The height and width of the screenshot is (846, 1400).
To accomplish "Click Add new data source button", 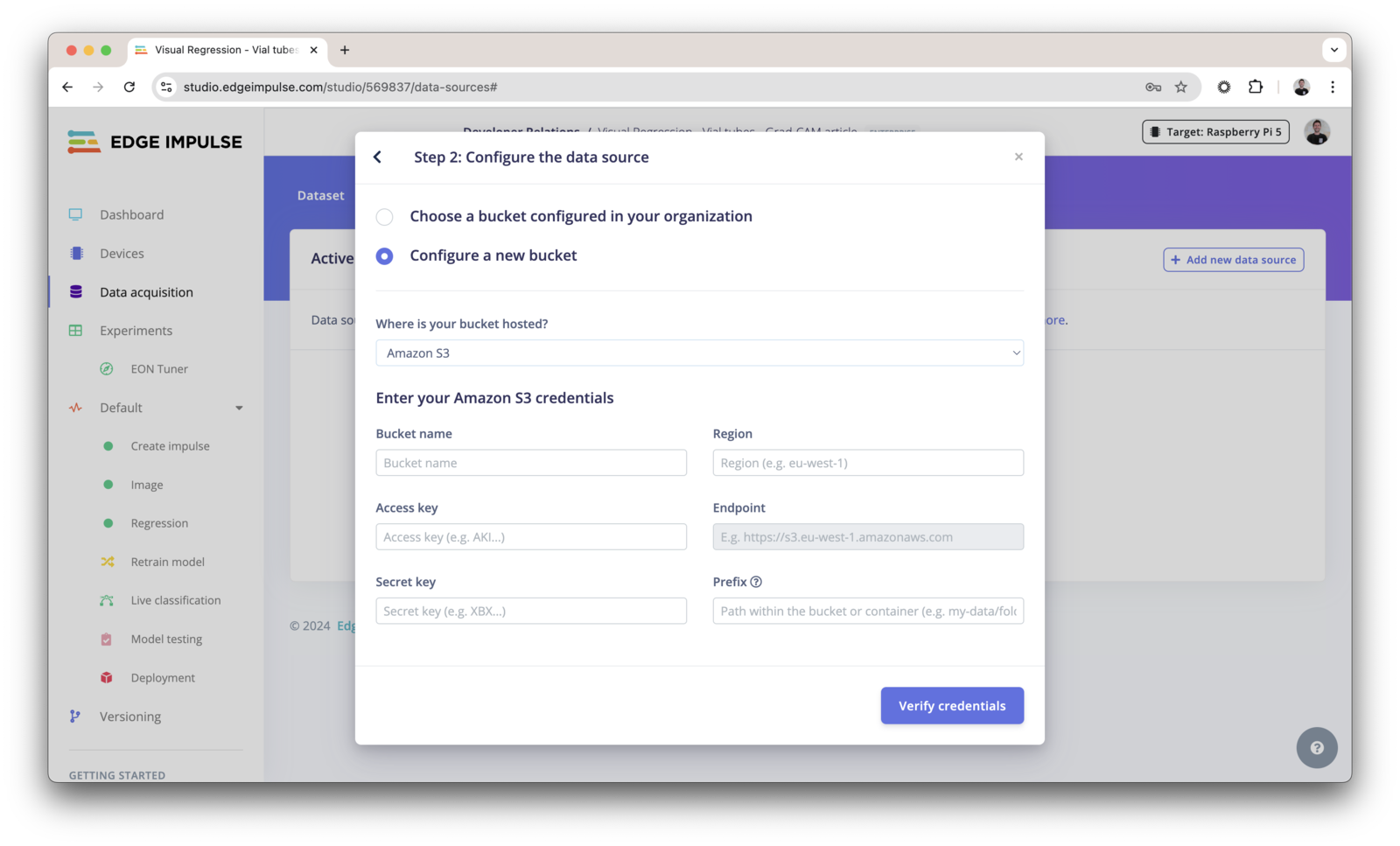I will click(x=1233, y=260).
